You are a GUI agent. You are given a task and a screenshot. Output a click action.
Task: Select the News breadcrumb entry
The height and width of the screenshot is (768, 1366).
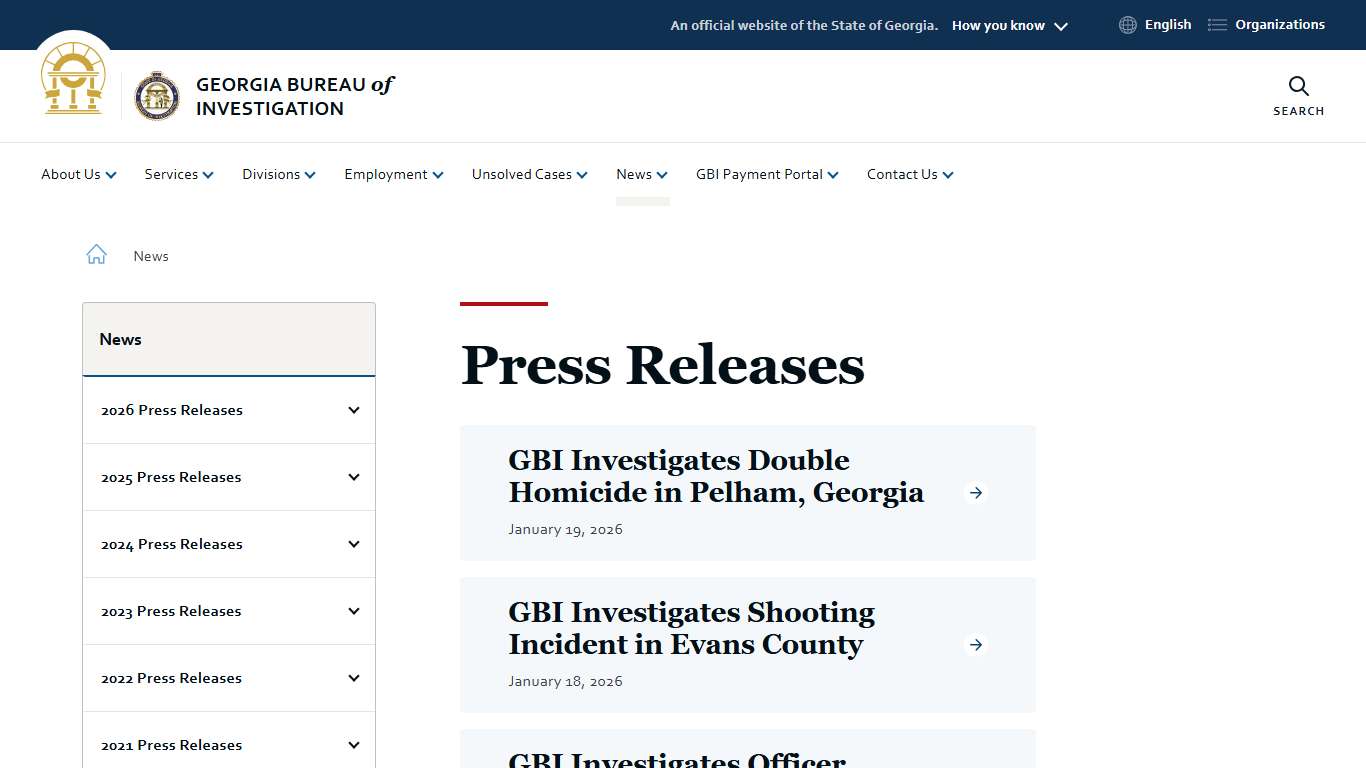tap(151, 256)
